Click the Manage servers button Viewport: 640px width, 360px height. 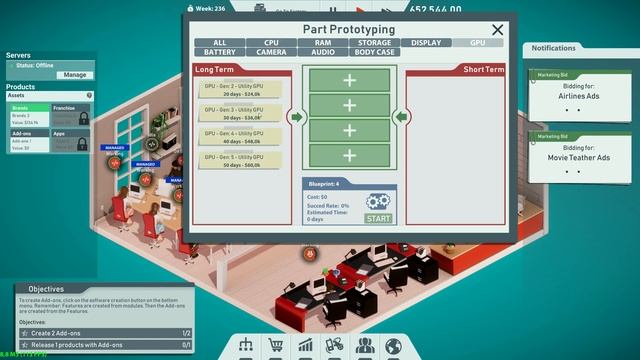(x=75, y=75)
